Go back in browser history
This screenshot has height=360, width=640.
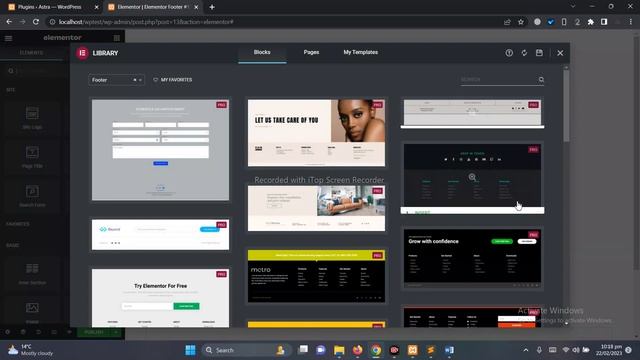point(9,22)
